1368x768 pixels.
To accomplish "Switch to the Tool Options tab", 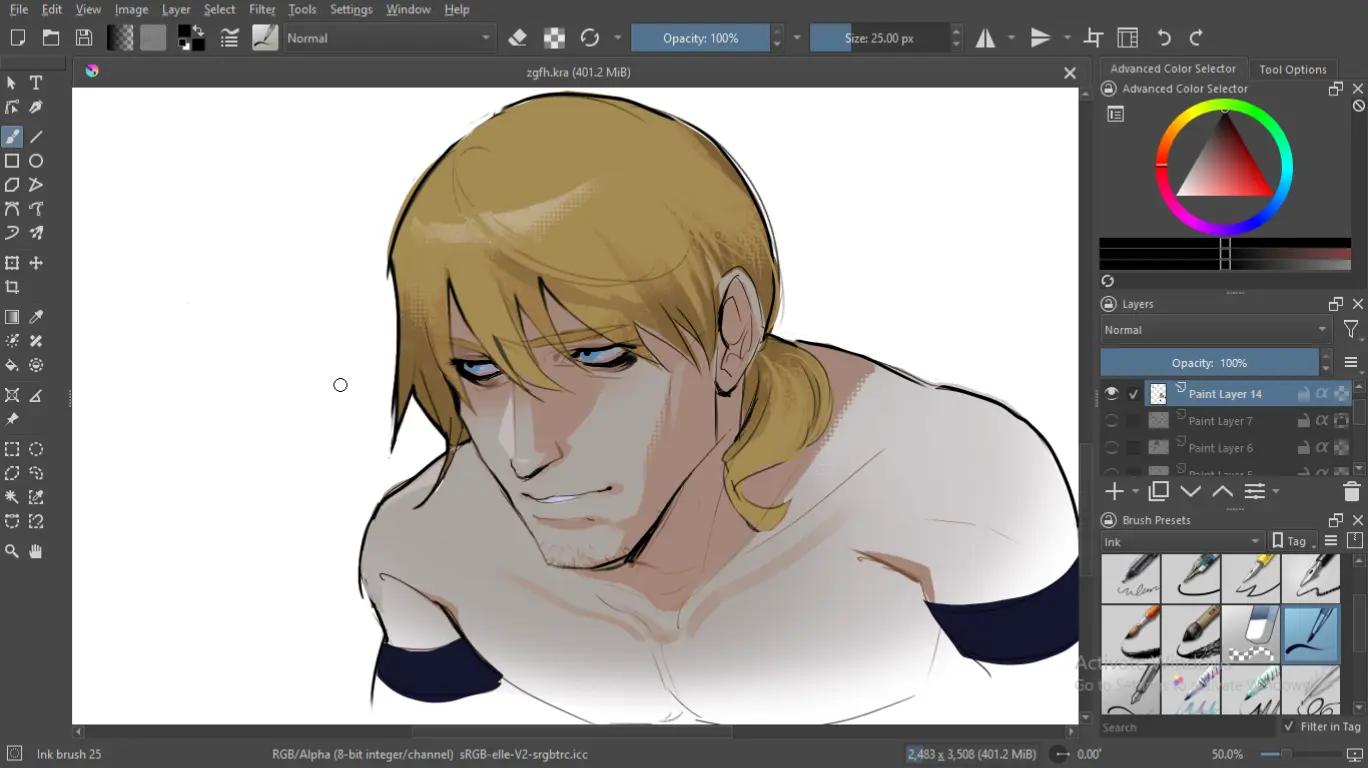I will click(x=1292, y=69).
